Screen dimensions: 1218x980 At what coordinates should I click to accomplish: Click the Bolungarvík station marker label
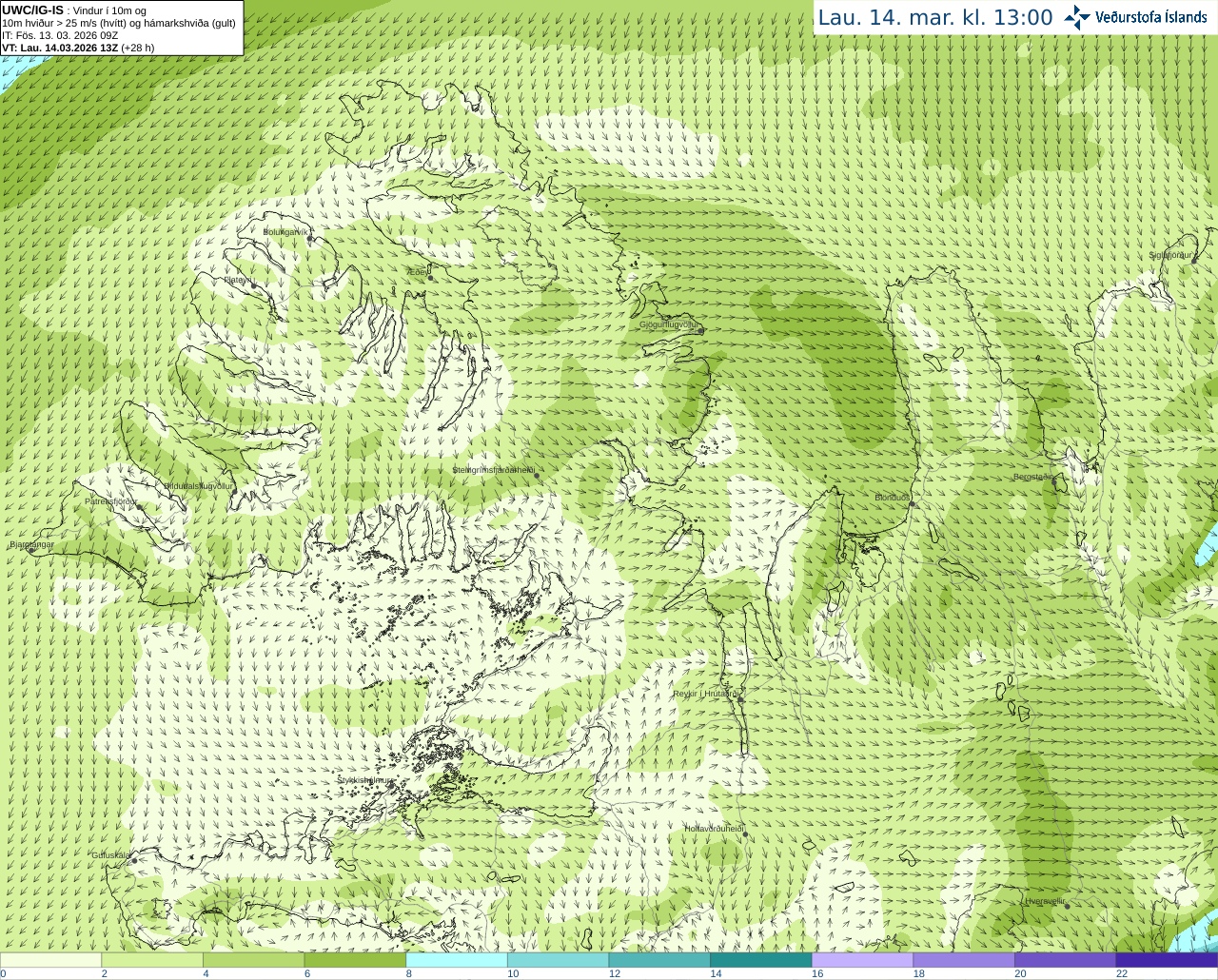(x=285, y=231)
